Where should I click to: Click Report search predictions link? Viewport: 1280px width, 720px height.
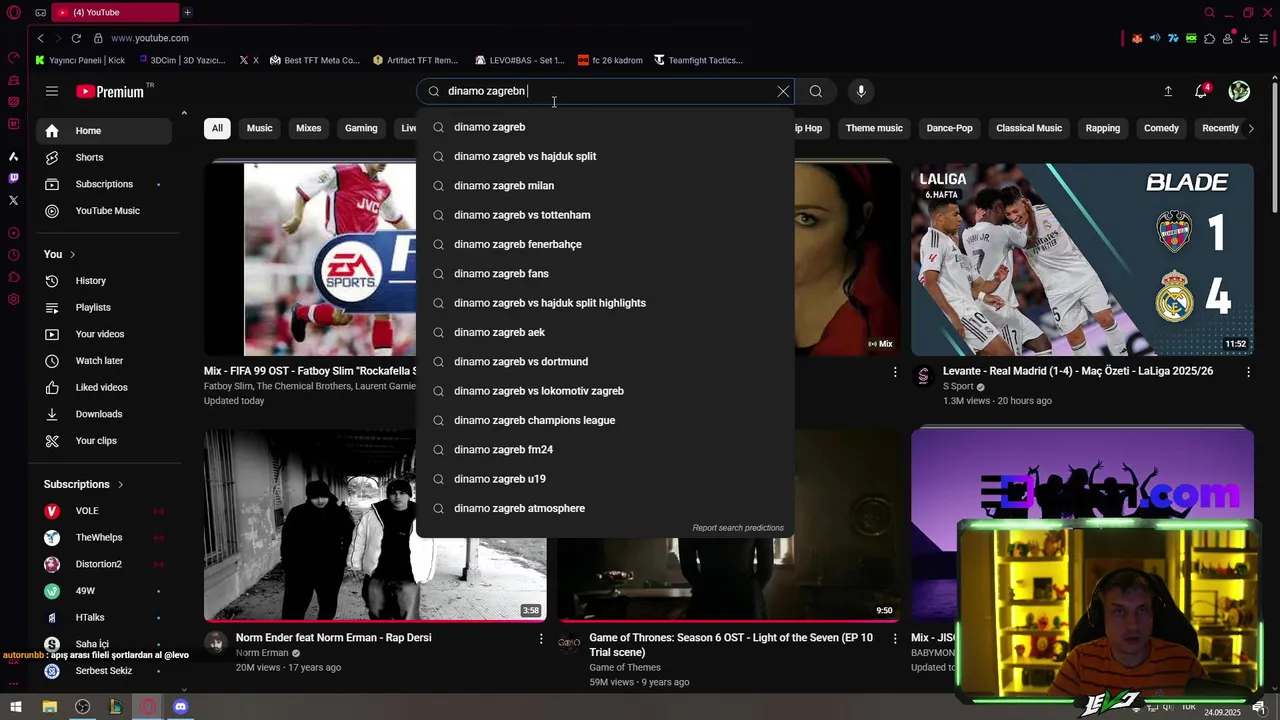click(738, 528)
